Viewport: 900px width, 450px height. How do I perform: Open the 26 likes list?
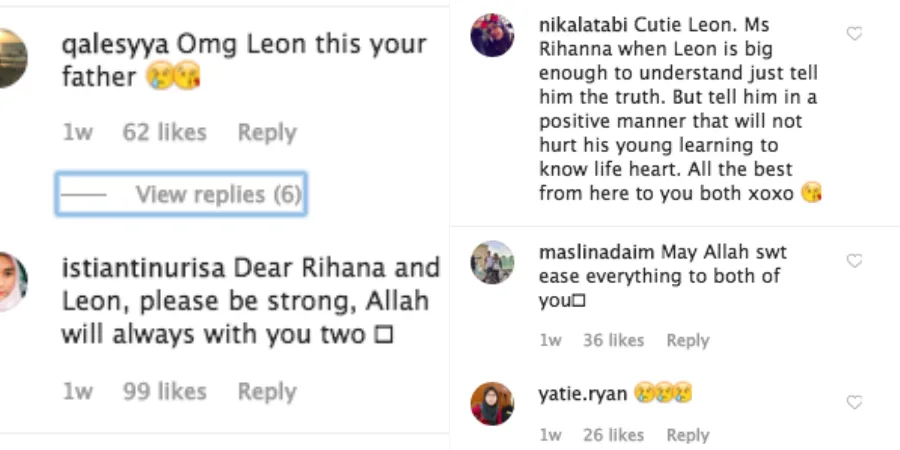pos(613,435)
